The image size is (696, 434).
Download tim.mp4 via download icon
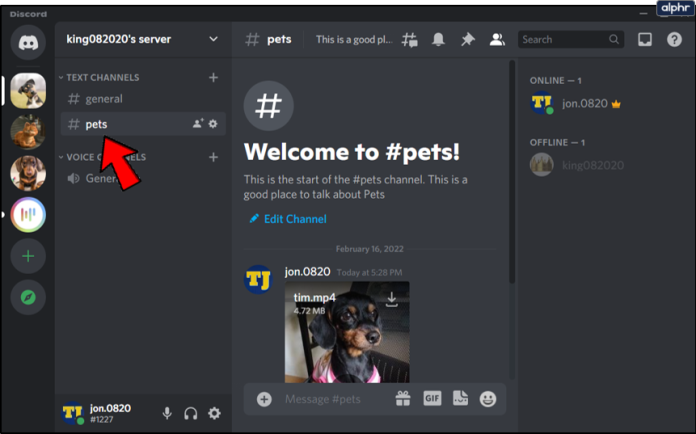[x=392, y=300]
